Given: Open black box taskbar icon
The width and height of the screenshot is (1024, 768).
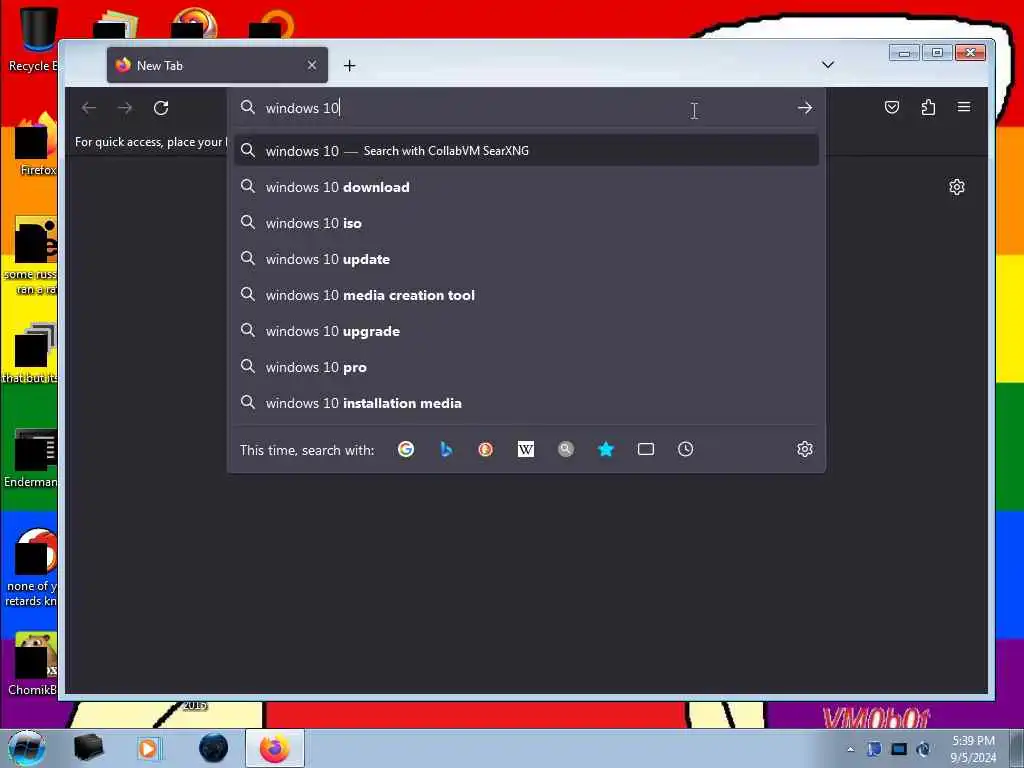Looking at the screenshot, I should (88, 748).
